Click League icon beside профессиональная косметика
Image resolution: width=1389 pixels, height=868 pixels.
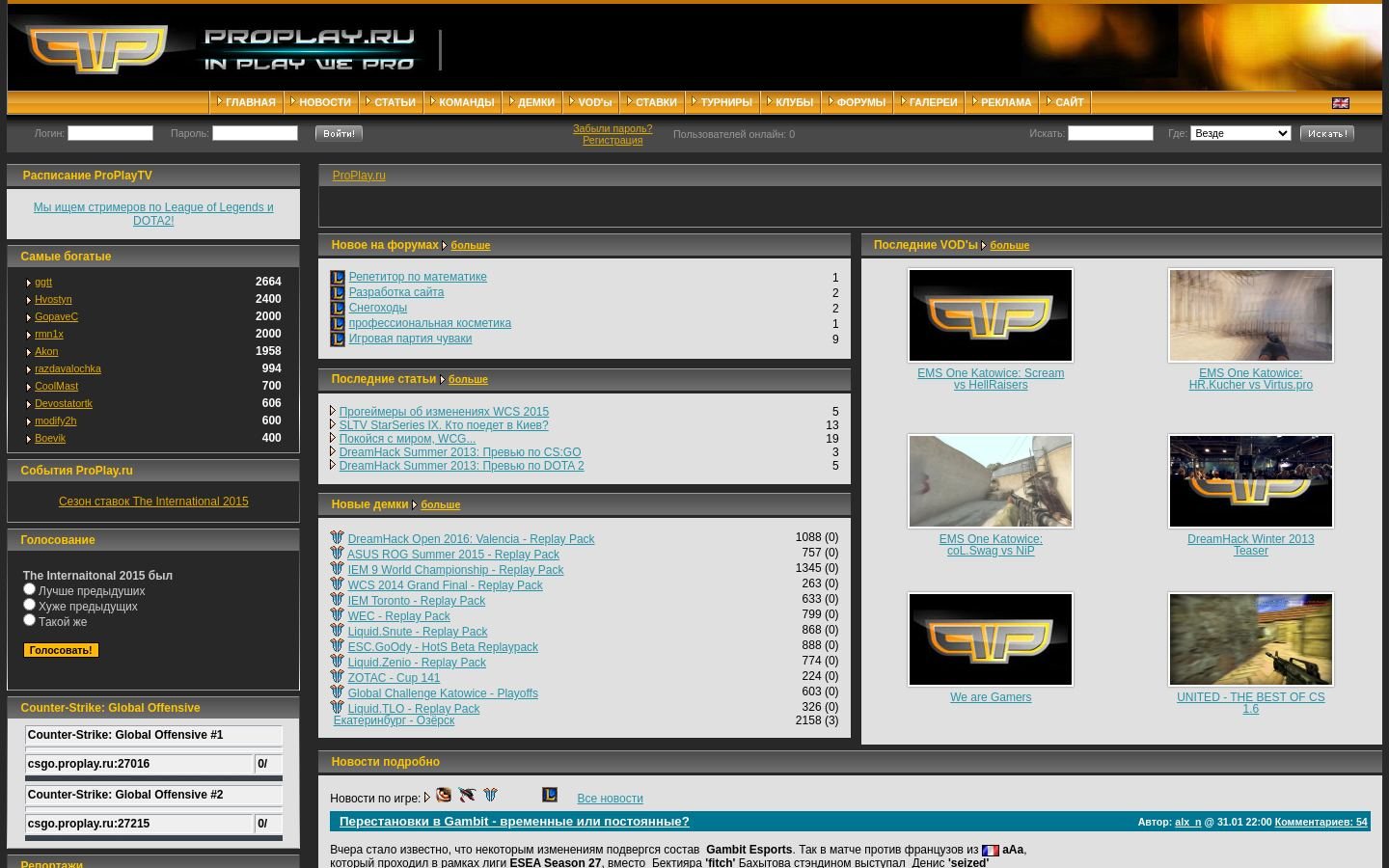coord(338,324)
